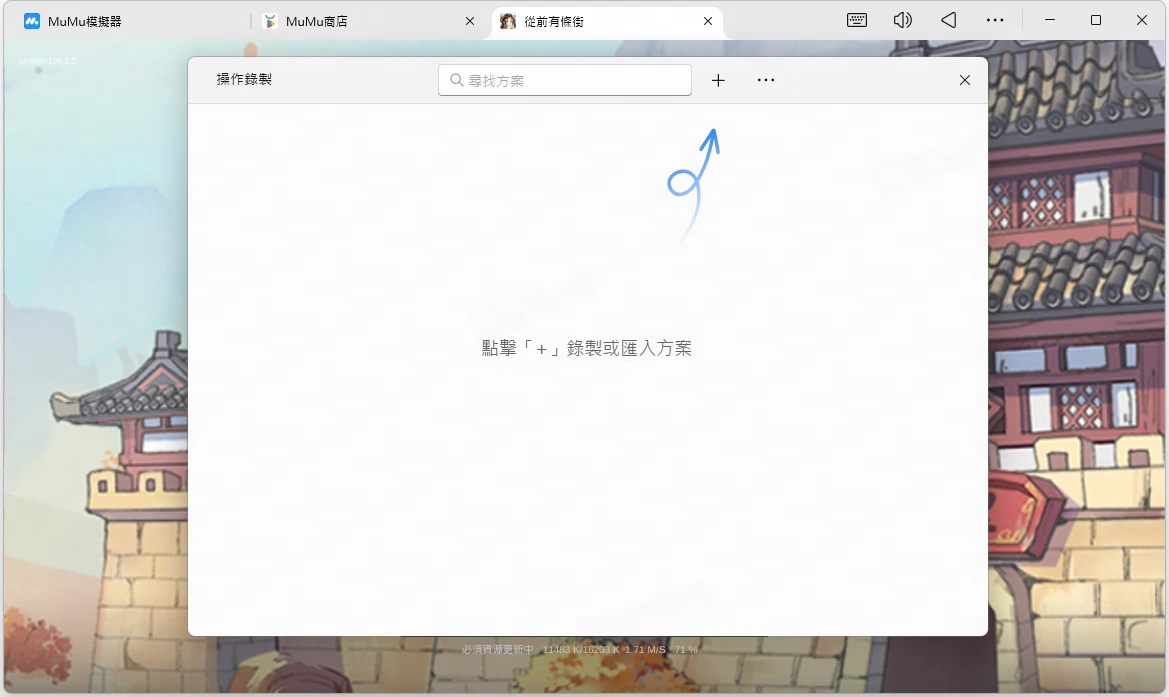
Task: Select the 從前有條街 tab
Action: click(x=607, y=22)
